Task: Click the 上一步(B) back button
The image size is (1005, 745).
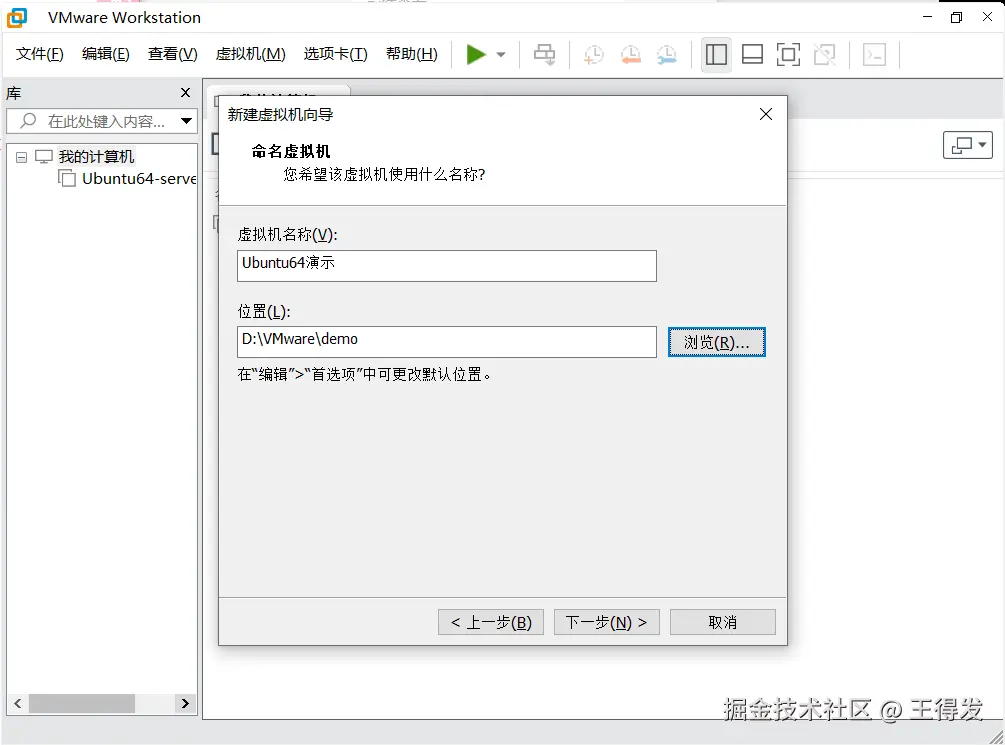Action: point(491,622)
